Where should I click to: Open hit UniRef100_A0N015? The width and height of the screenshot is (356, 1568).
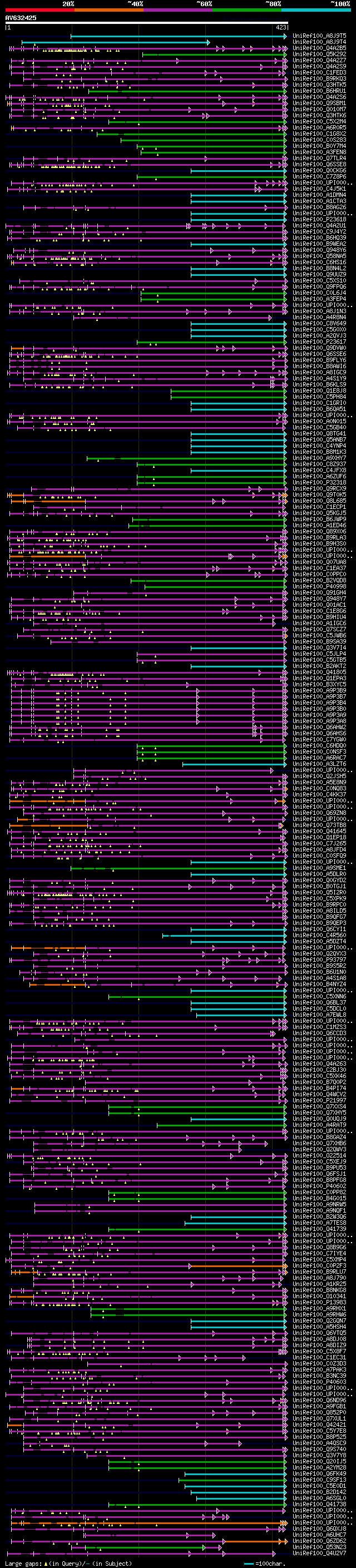[x=319, y=421]
